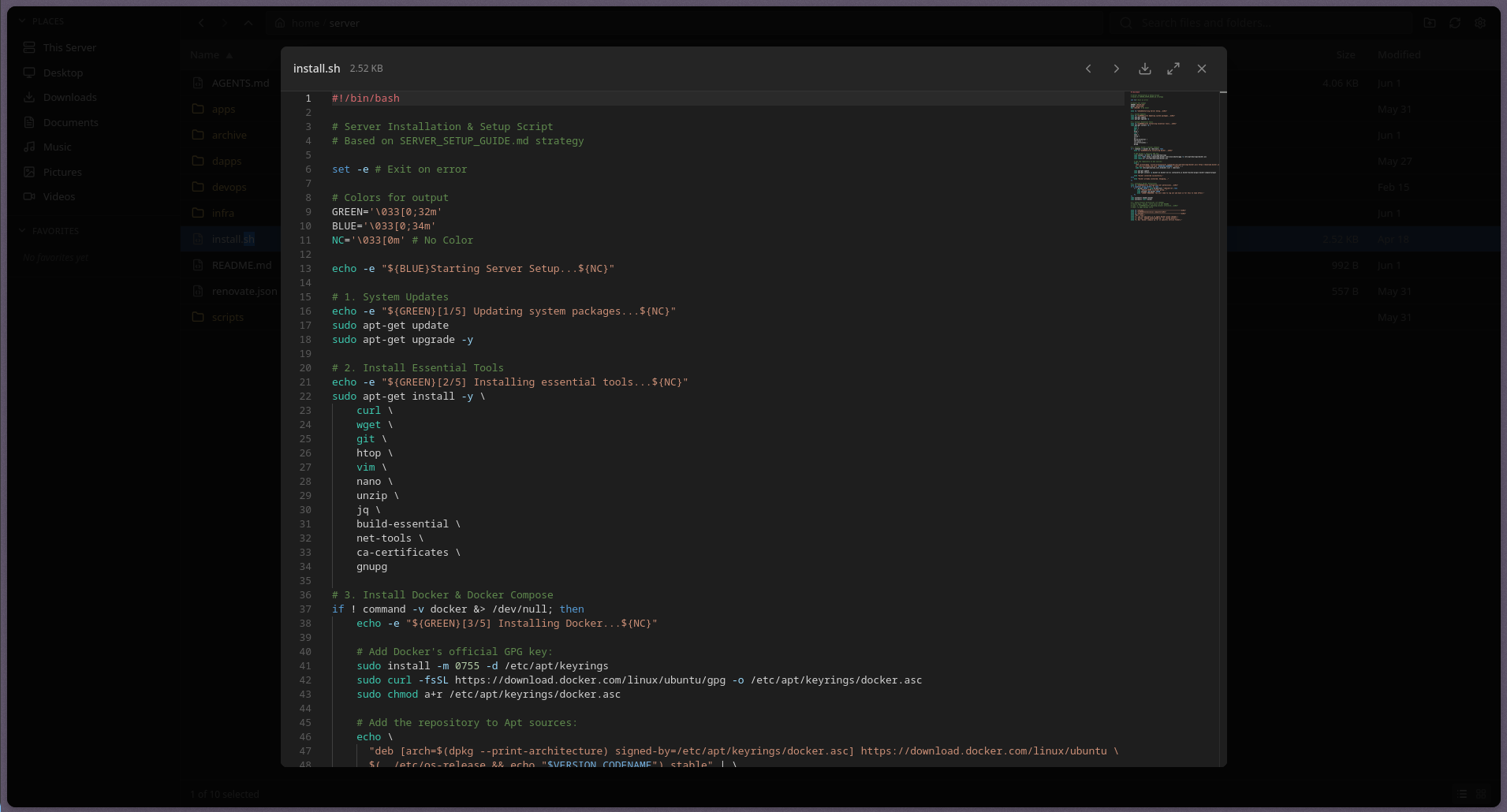Expand preview to fullscreen

click(1173, 69)
